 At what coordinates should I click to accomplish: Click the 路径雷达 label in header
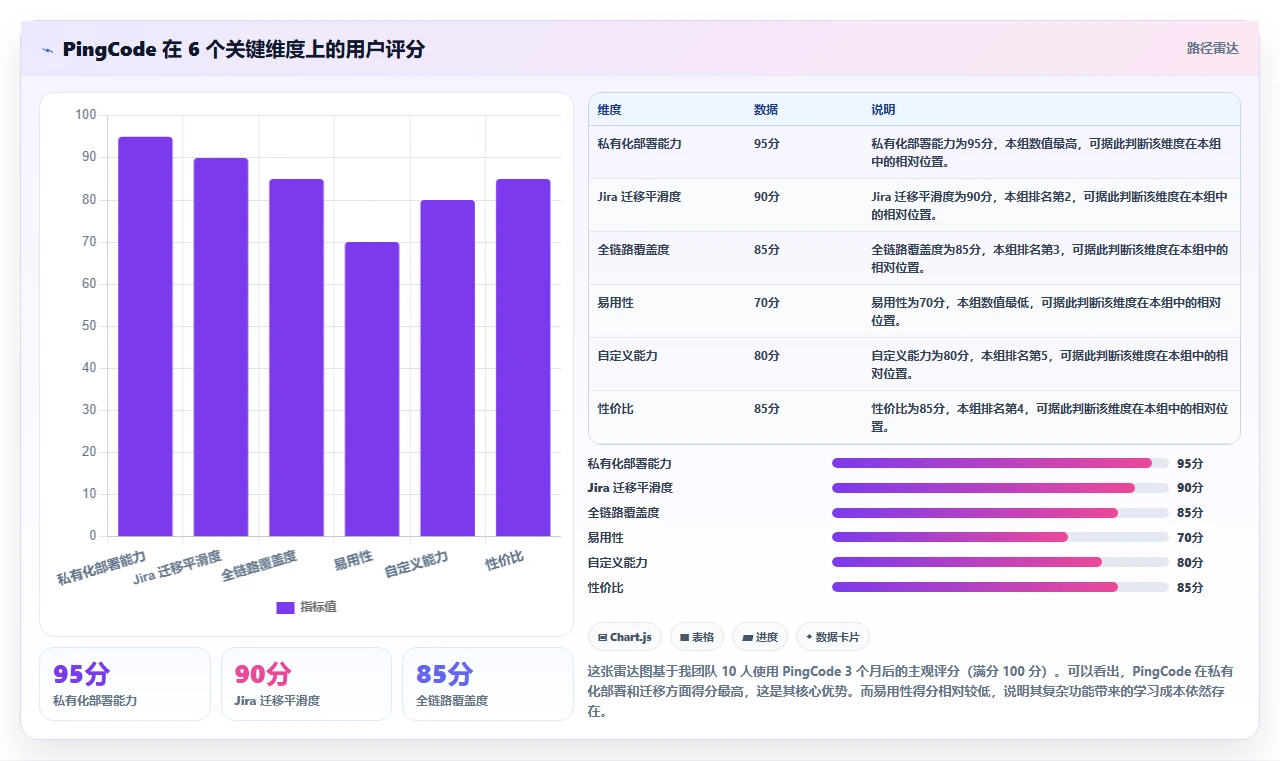[1212, 48]
